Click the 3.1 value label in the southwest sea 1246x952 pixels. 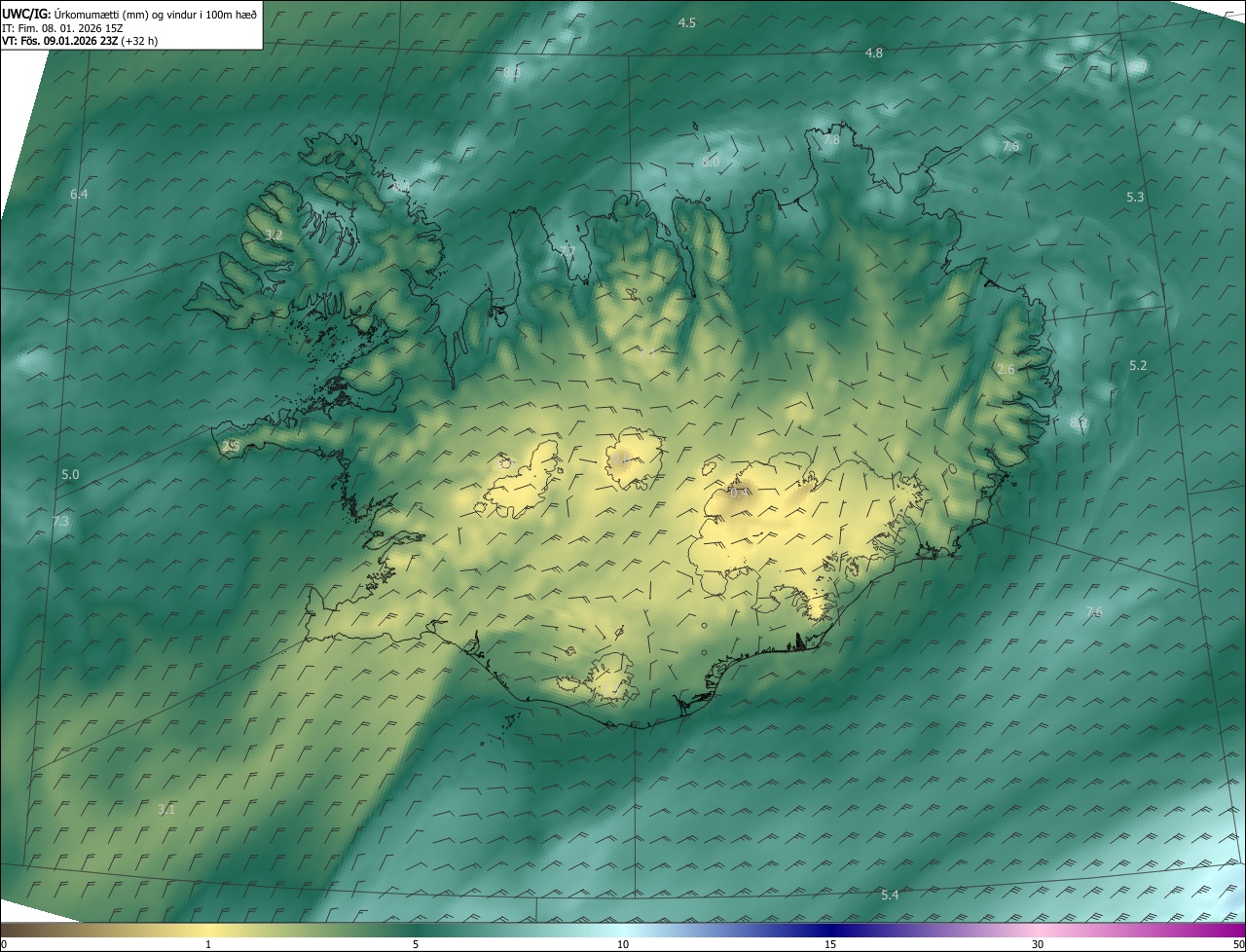pos(166,810)
